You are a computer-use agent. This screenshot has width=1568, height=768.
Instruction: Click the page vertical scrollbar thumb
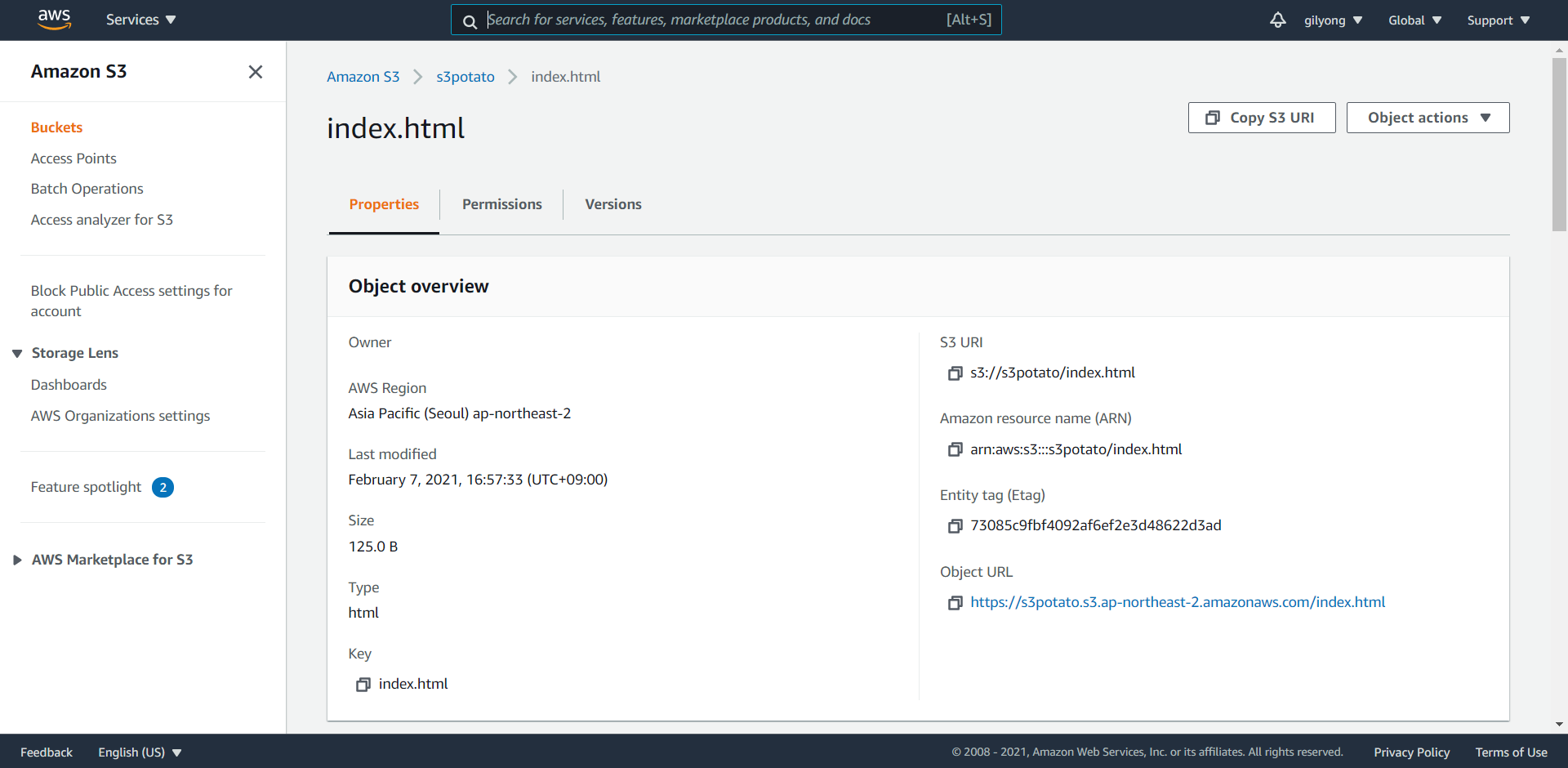[x=1559, y=144]
